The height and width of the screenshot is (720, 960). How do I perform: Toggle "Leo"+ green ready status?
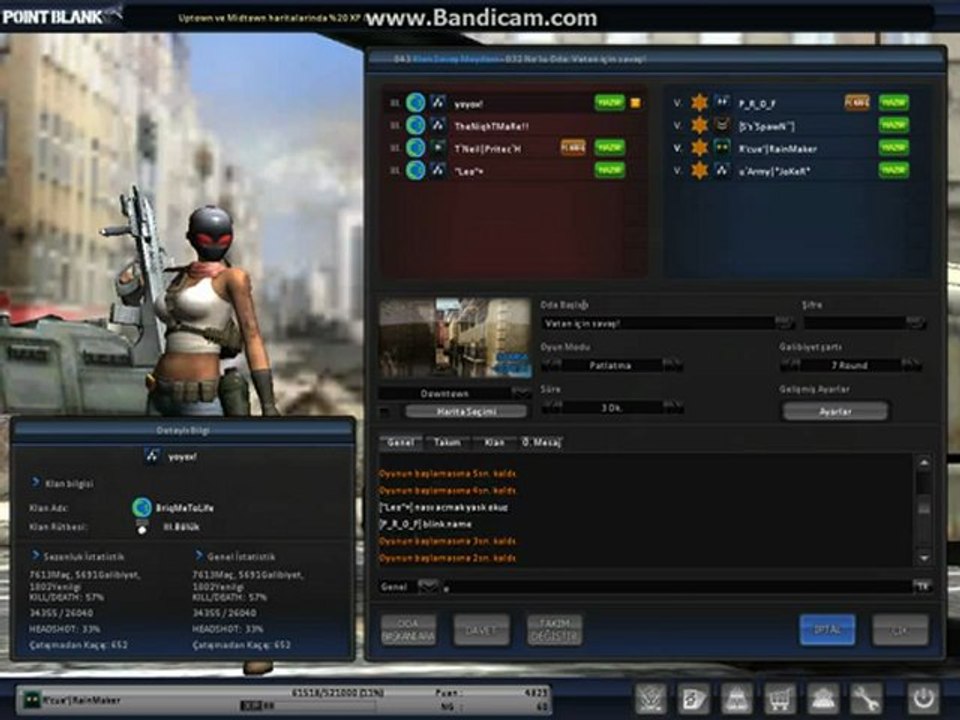tap(610, 169)
